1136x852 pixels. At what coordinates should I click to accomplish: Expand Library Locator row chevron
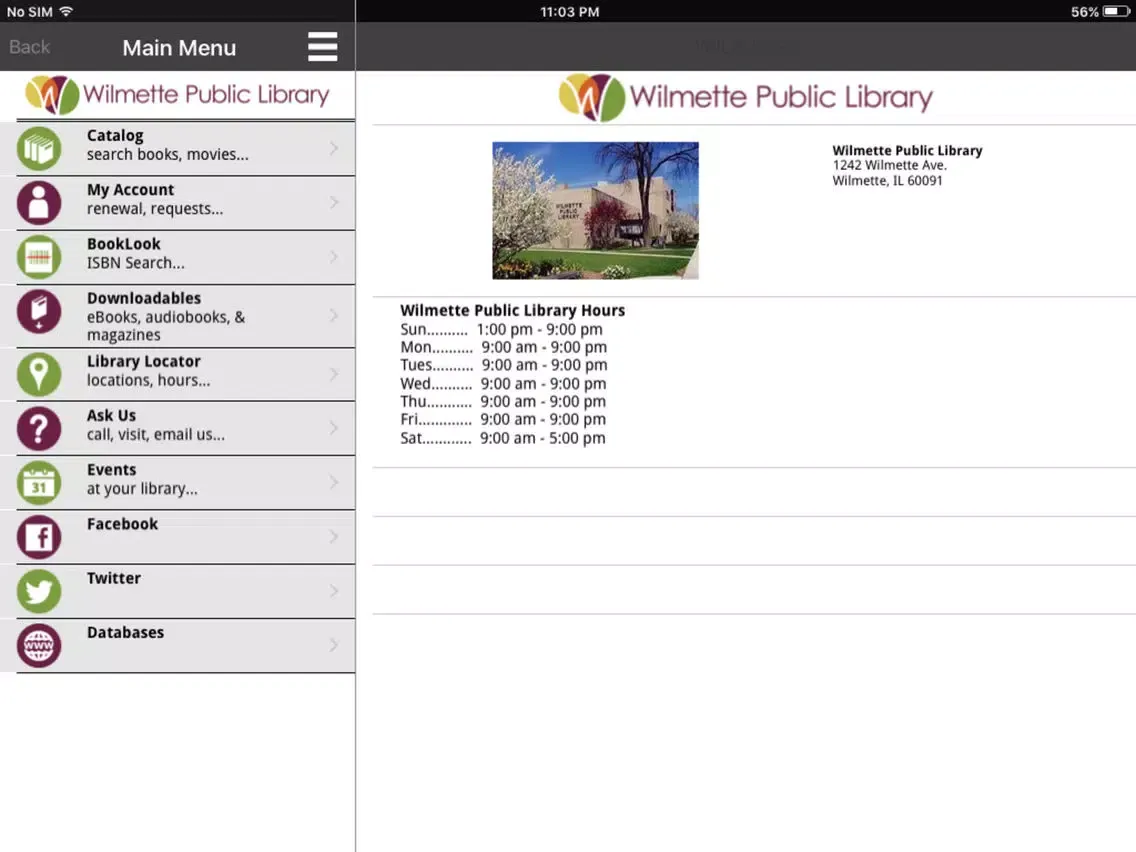click(333, 374)
